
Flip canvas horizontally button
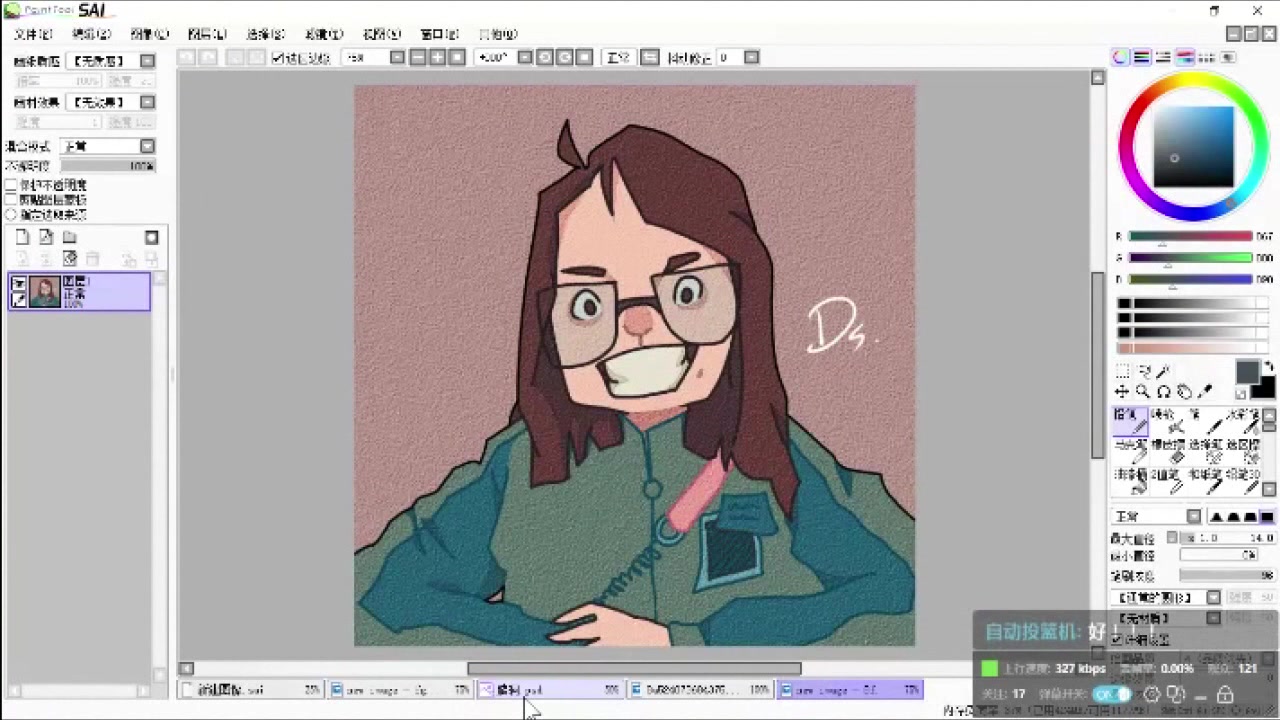click(649, 57)
